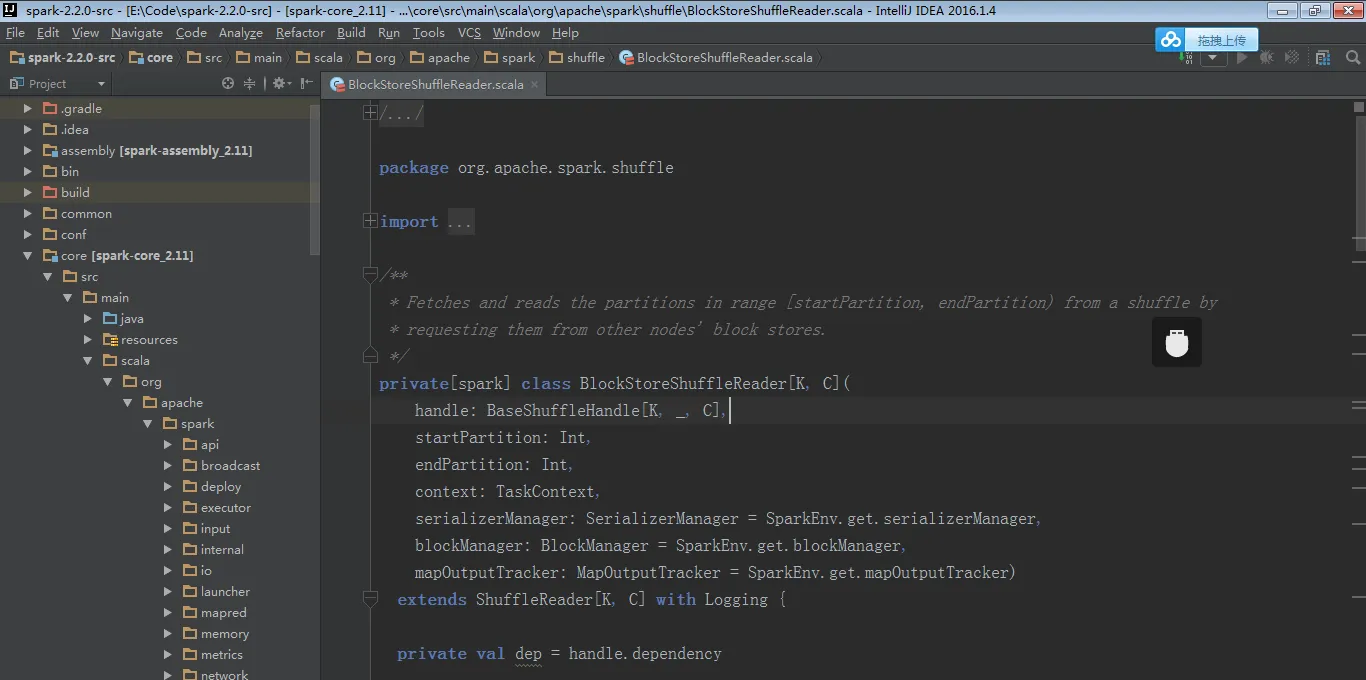
Task: Click the Hide Project panel icon
Action: 307,84
